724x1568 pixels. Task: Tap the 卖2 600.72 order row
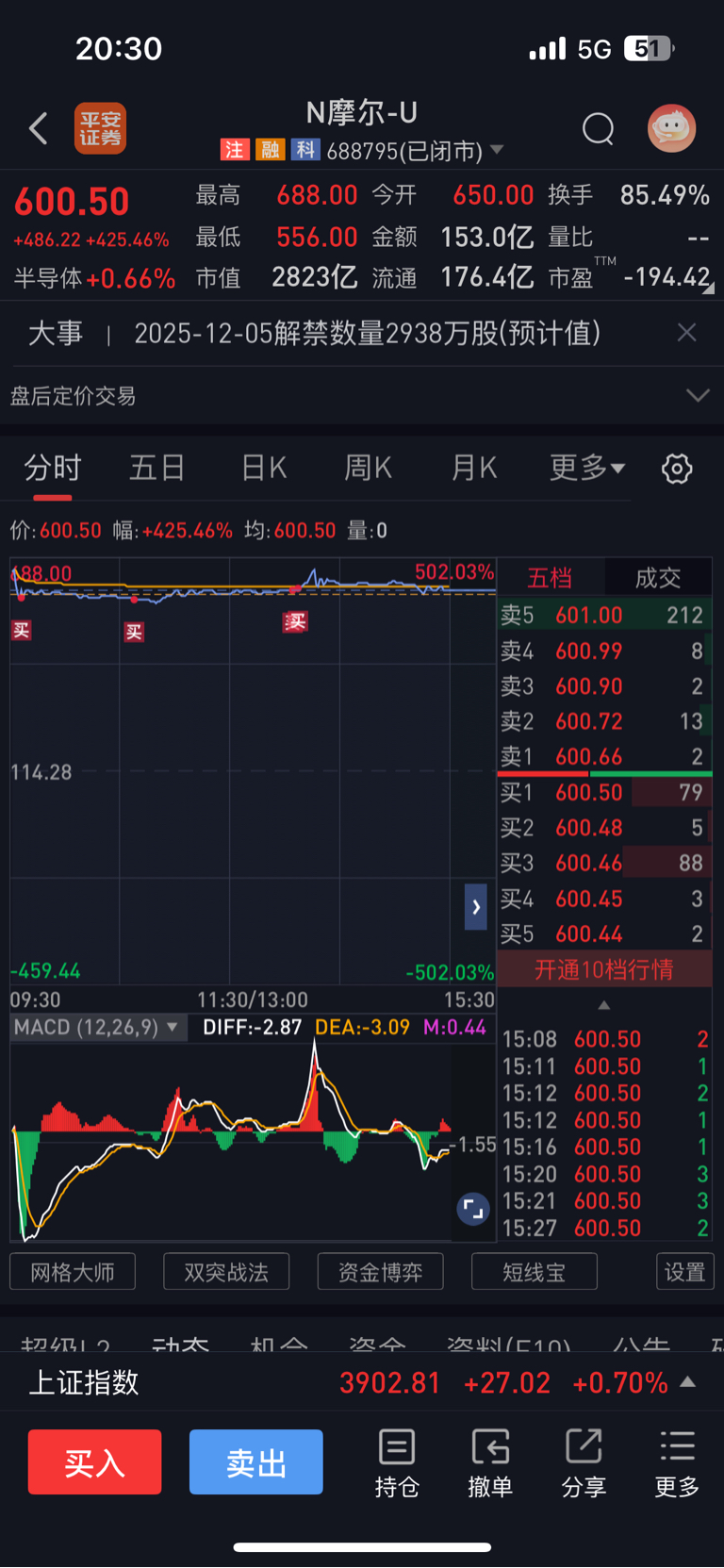(x=604, y=721)
